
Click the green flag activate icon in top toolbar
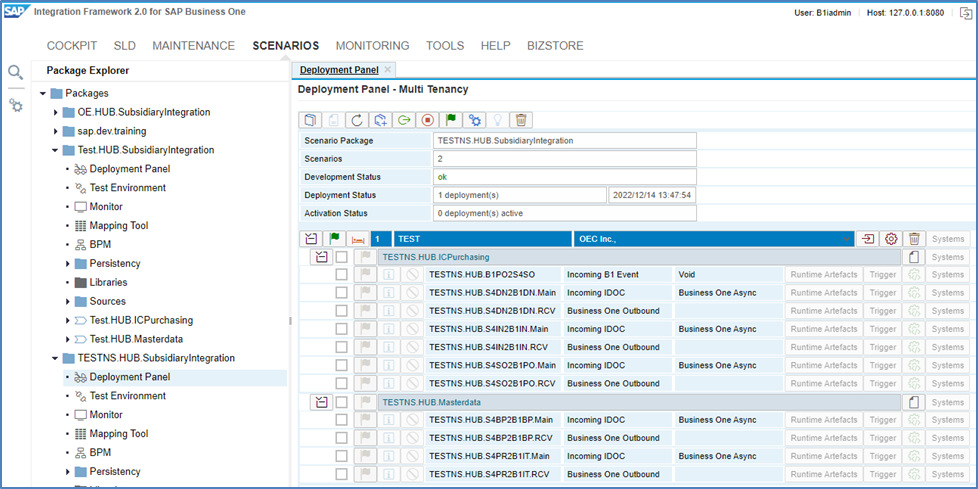tap(451, 120)
